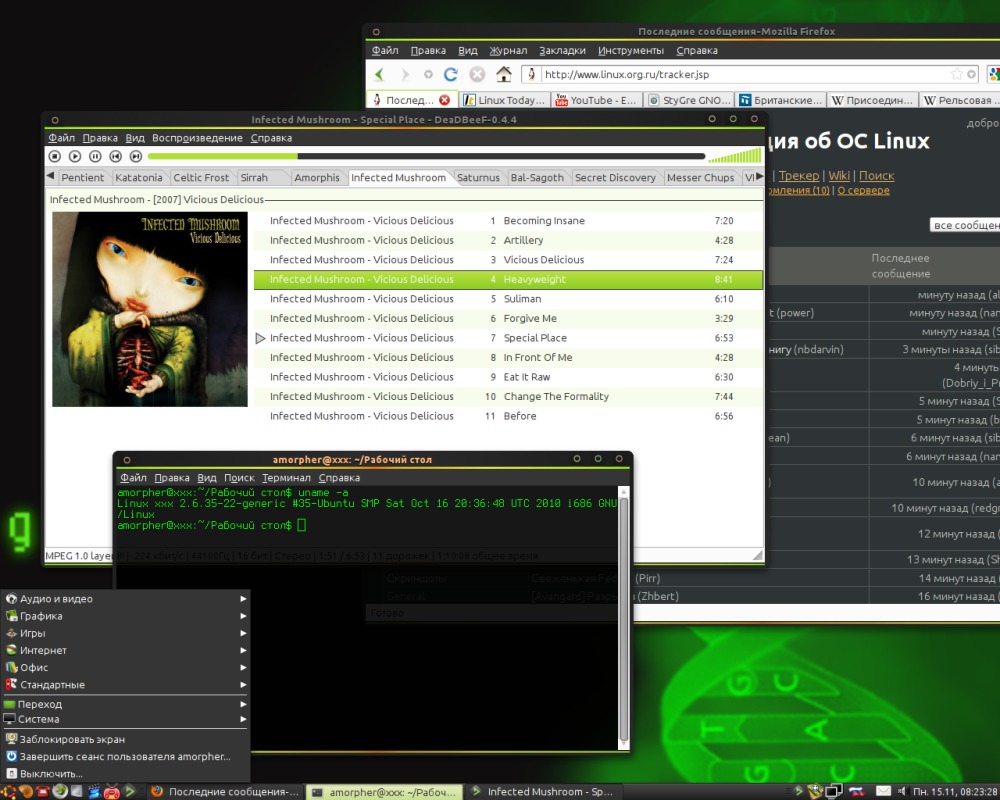The image size is (1000, 800).
Task: Select the track 'Change The Formality'
Action: tap(508, 396)
